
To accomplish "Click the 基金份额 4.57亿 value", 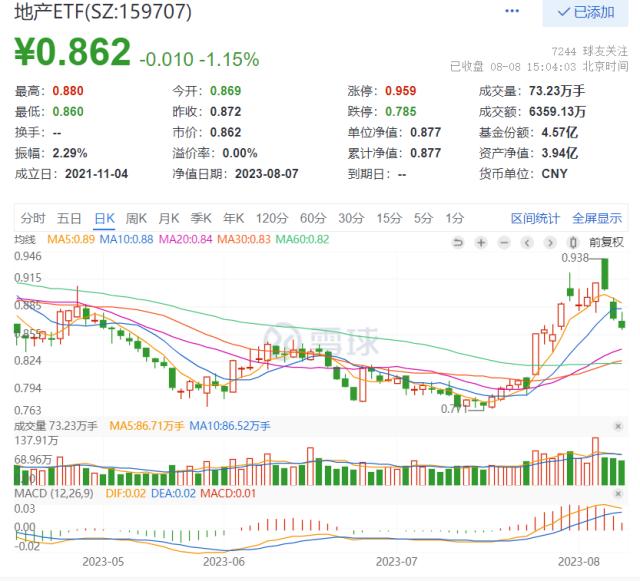I will (560, 132).
